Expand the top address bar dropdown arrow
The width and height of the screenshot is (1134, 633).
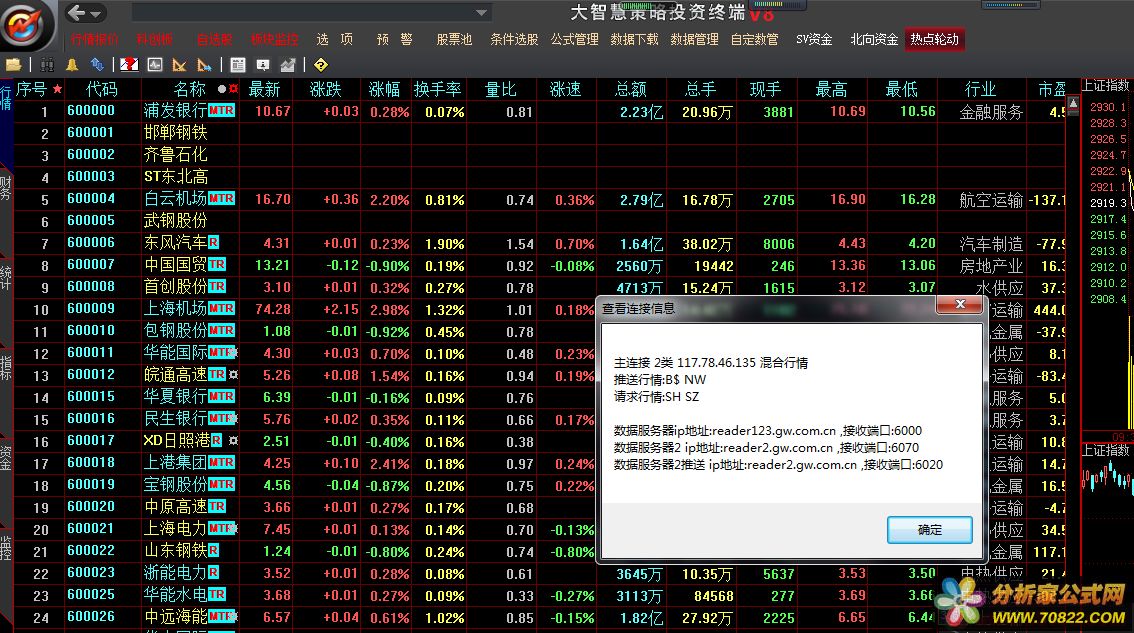click(481, 12)
